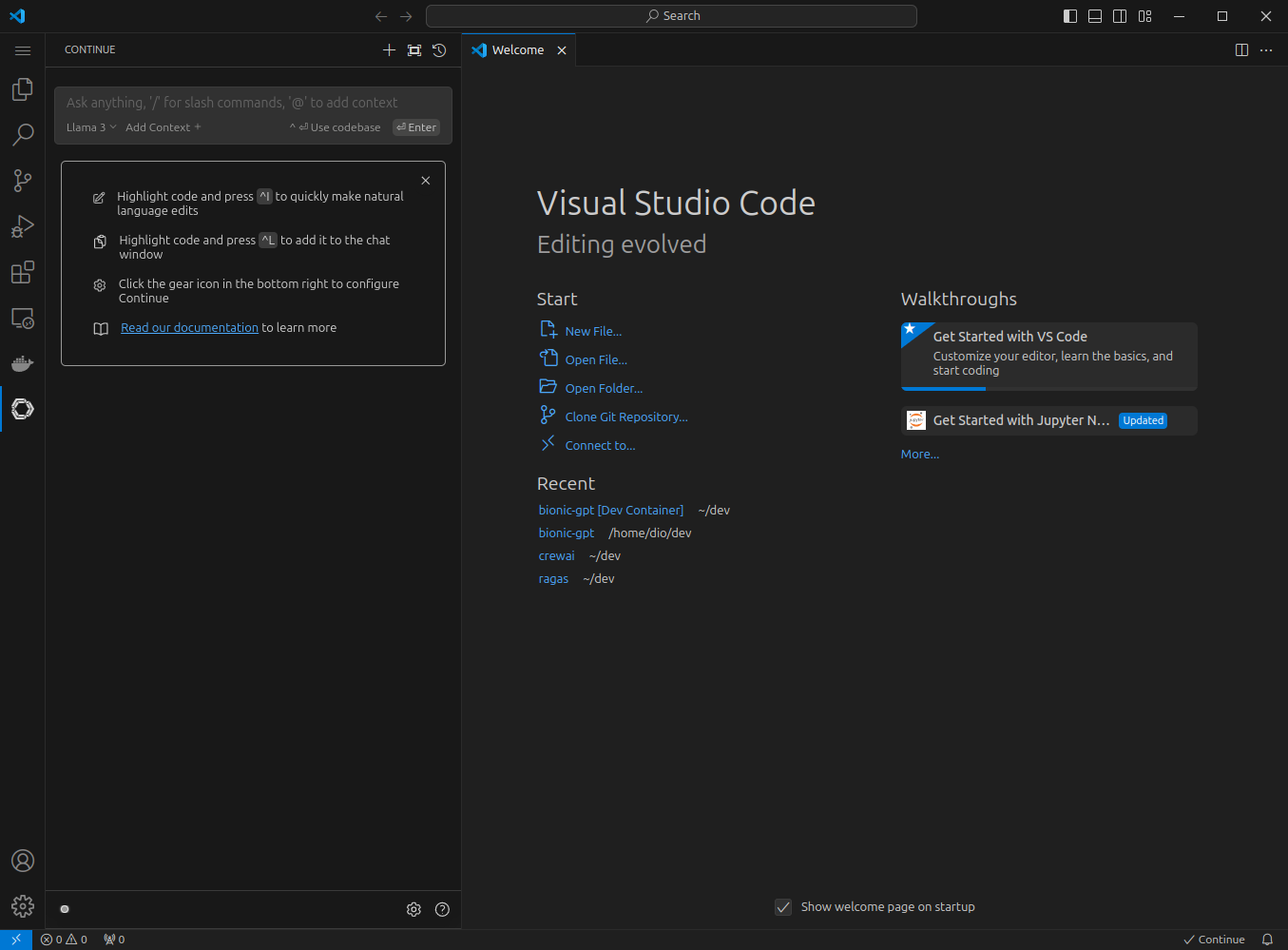Expand the Add Context menu
The image size is (1288, 950).
coord(163,127)
